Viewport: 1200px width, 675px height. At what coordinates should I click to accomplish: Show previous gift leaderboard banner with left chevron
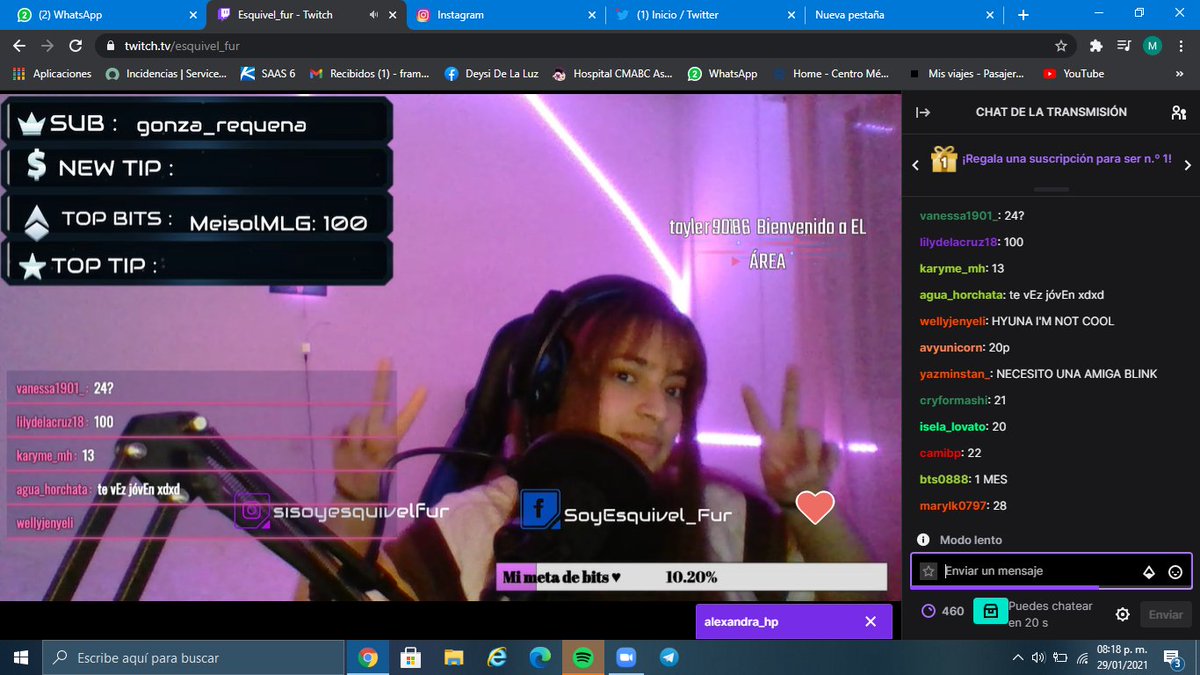coord(914,165)
